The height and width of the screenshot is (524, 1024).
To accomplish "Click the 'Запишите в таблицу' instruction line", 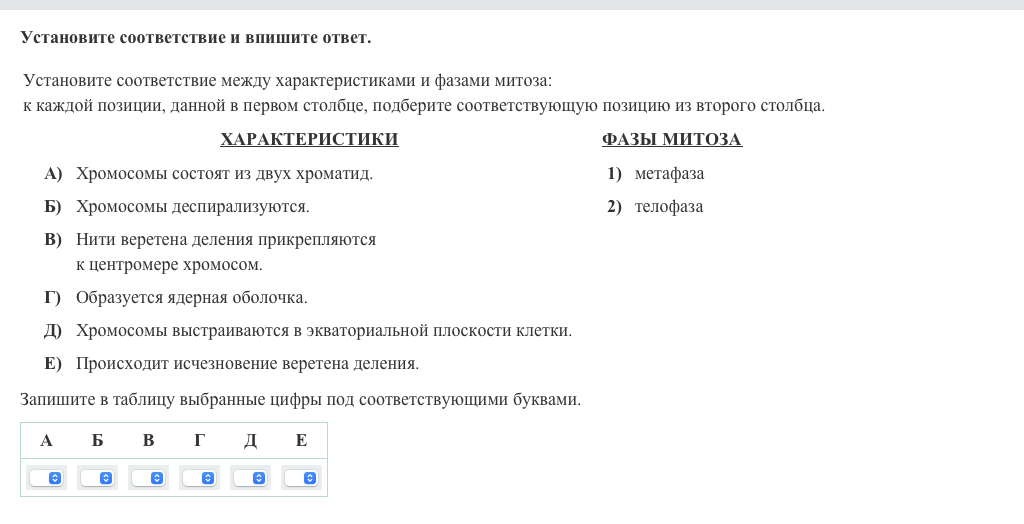I will (300, 400).
